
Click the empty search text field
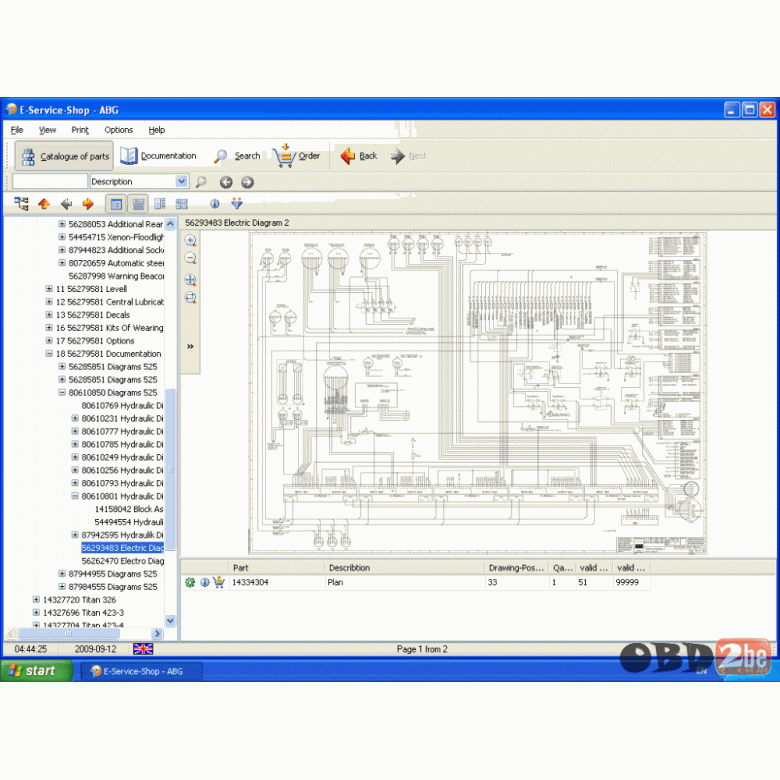point(50,181)
